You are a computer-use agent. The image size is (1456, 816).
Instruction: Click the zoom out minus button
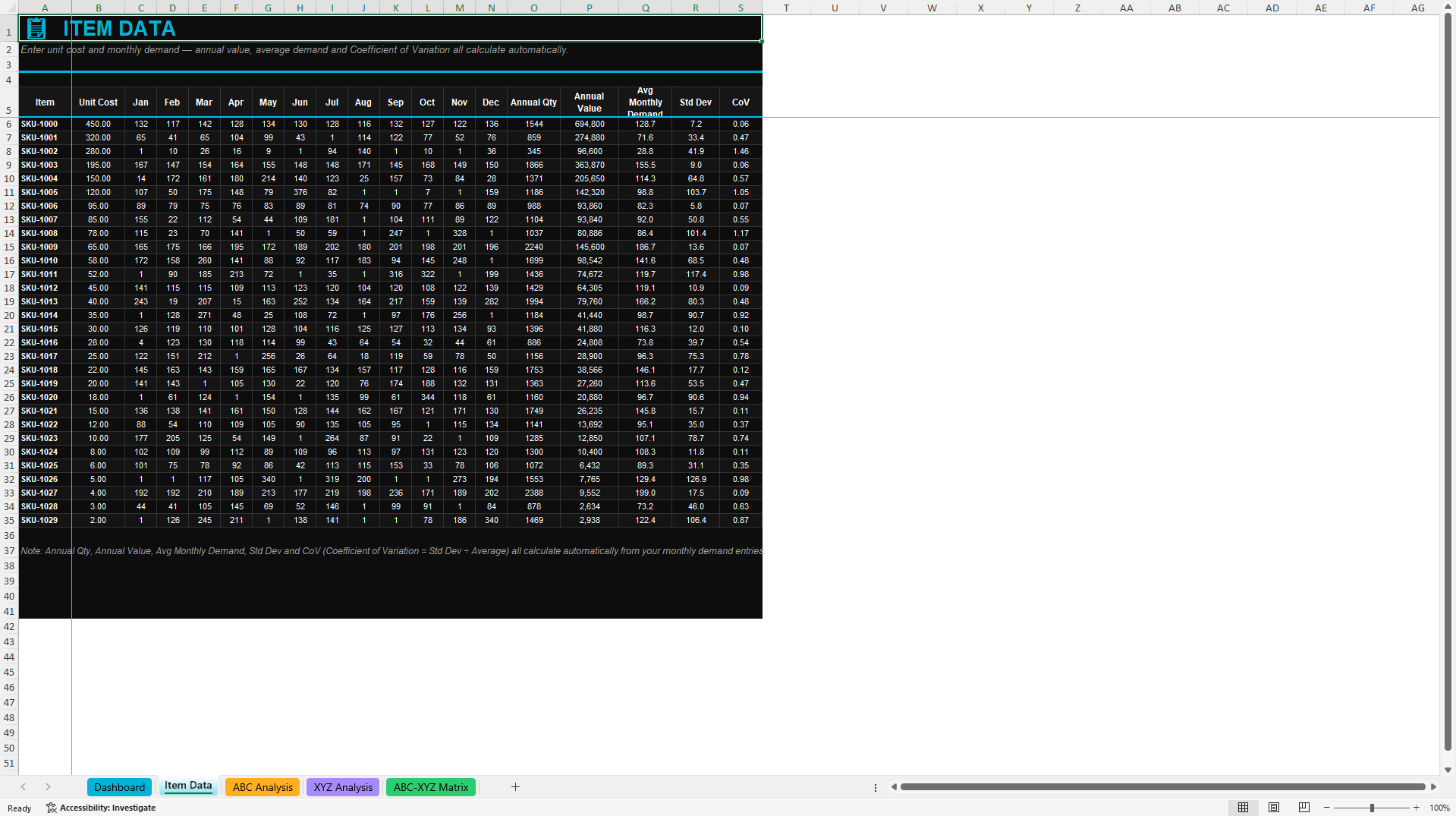(x=1327, y=808)
